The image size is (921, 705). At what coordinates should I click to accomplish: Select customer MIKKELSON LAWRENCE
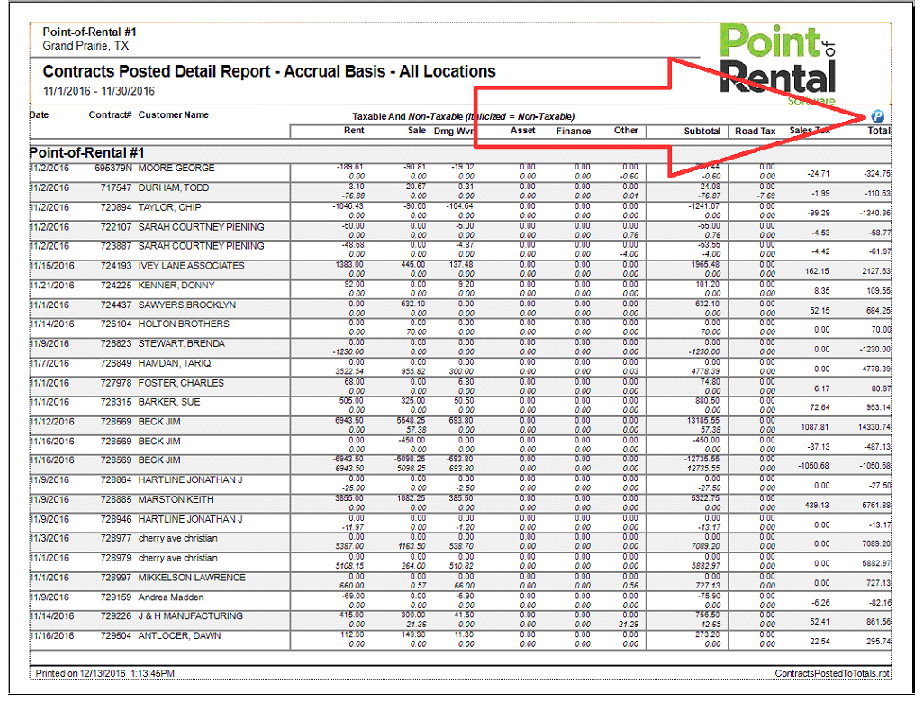point(192,578)
